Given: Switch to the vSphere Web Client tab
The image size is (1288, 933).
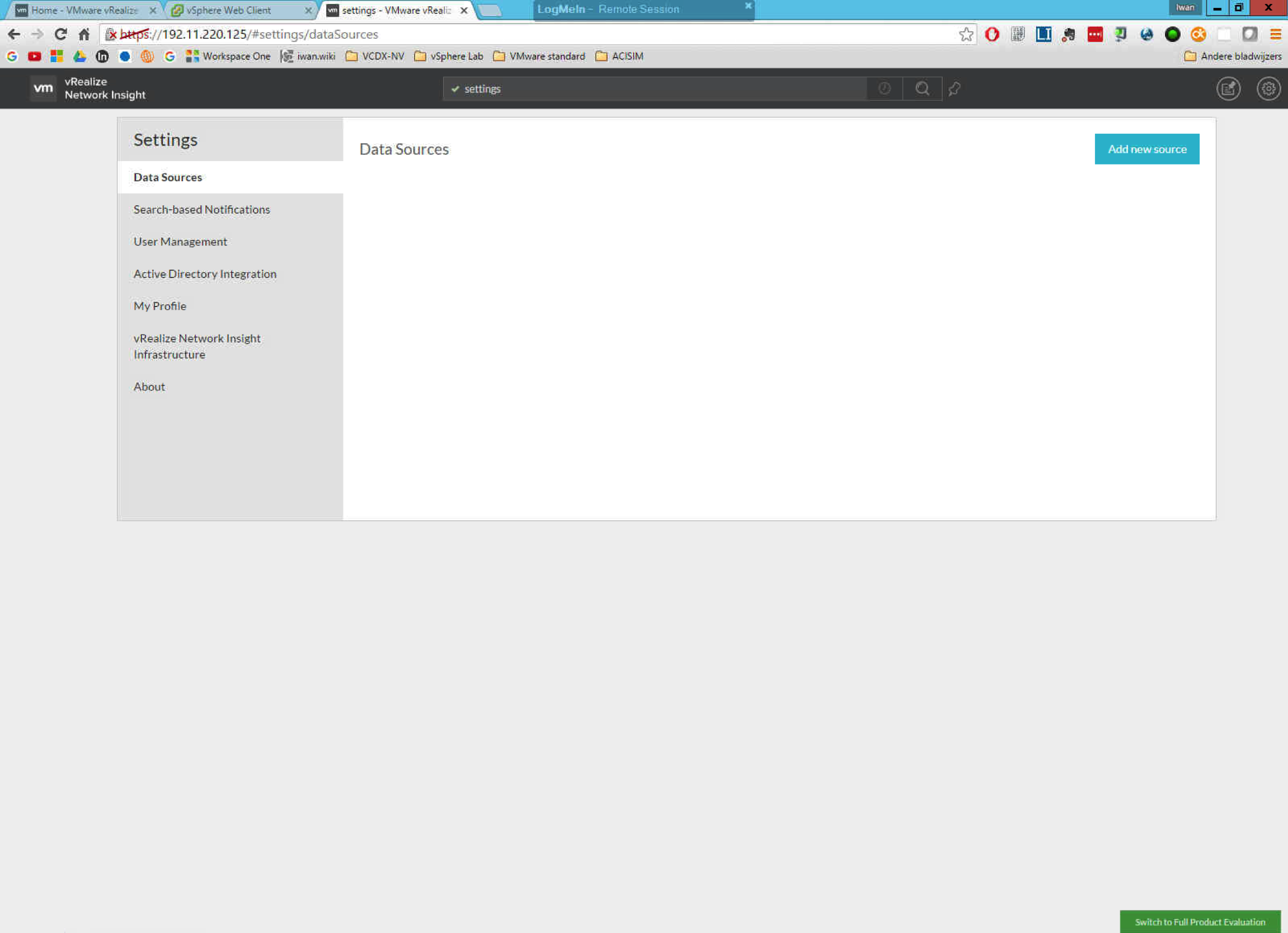Looking at the screenshot, I should 229,10.
